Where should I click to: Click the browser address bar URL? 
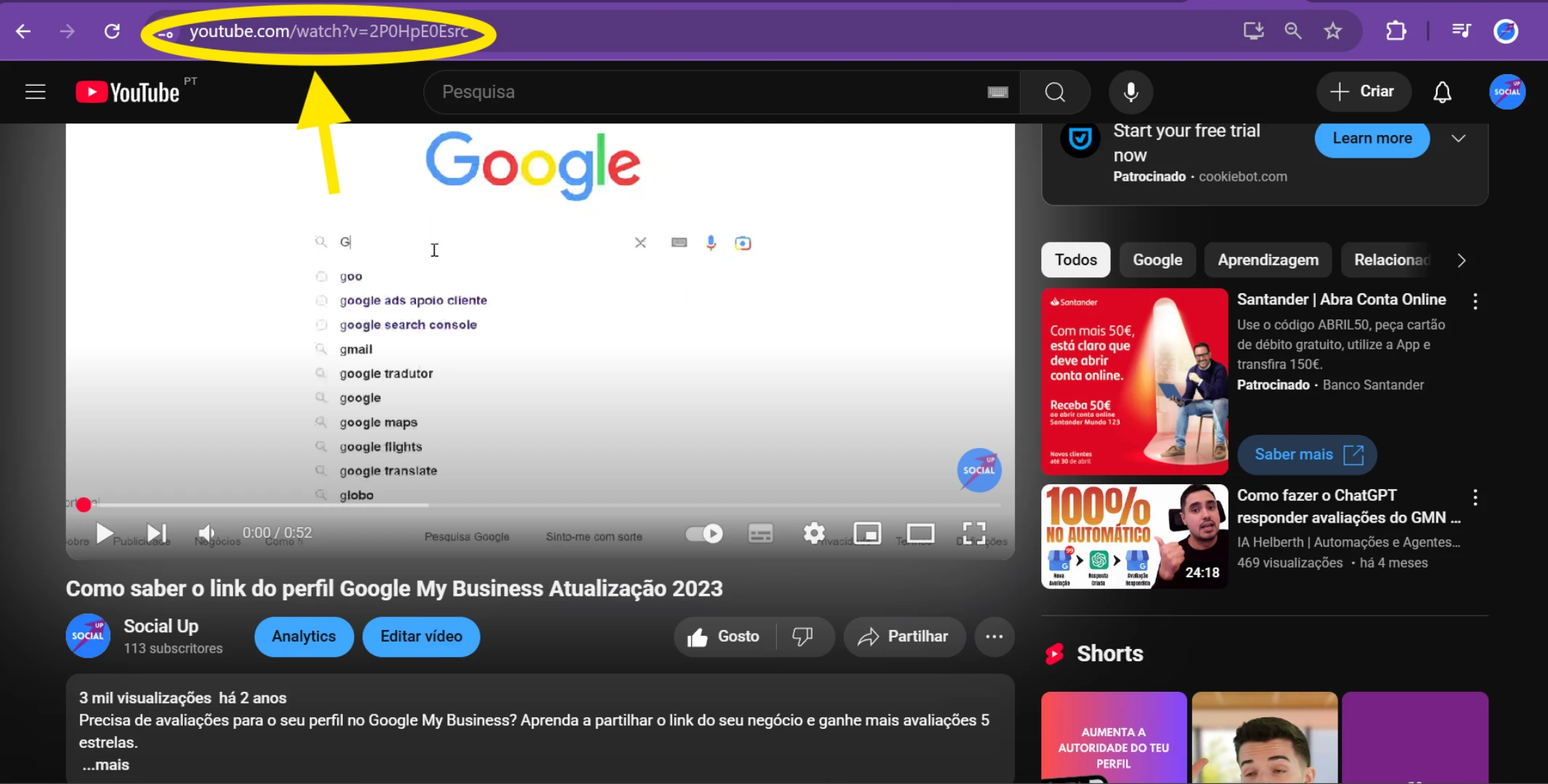[x=329, y=31]
